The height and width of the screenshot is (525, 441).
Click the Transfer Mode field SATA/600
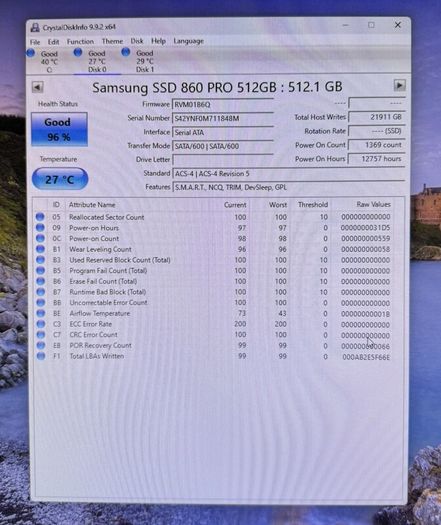click(x=223, y=146)
